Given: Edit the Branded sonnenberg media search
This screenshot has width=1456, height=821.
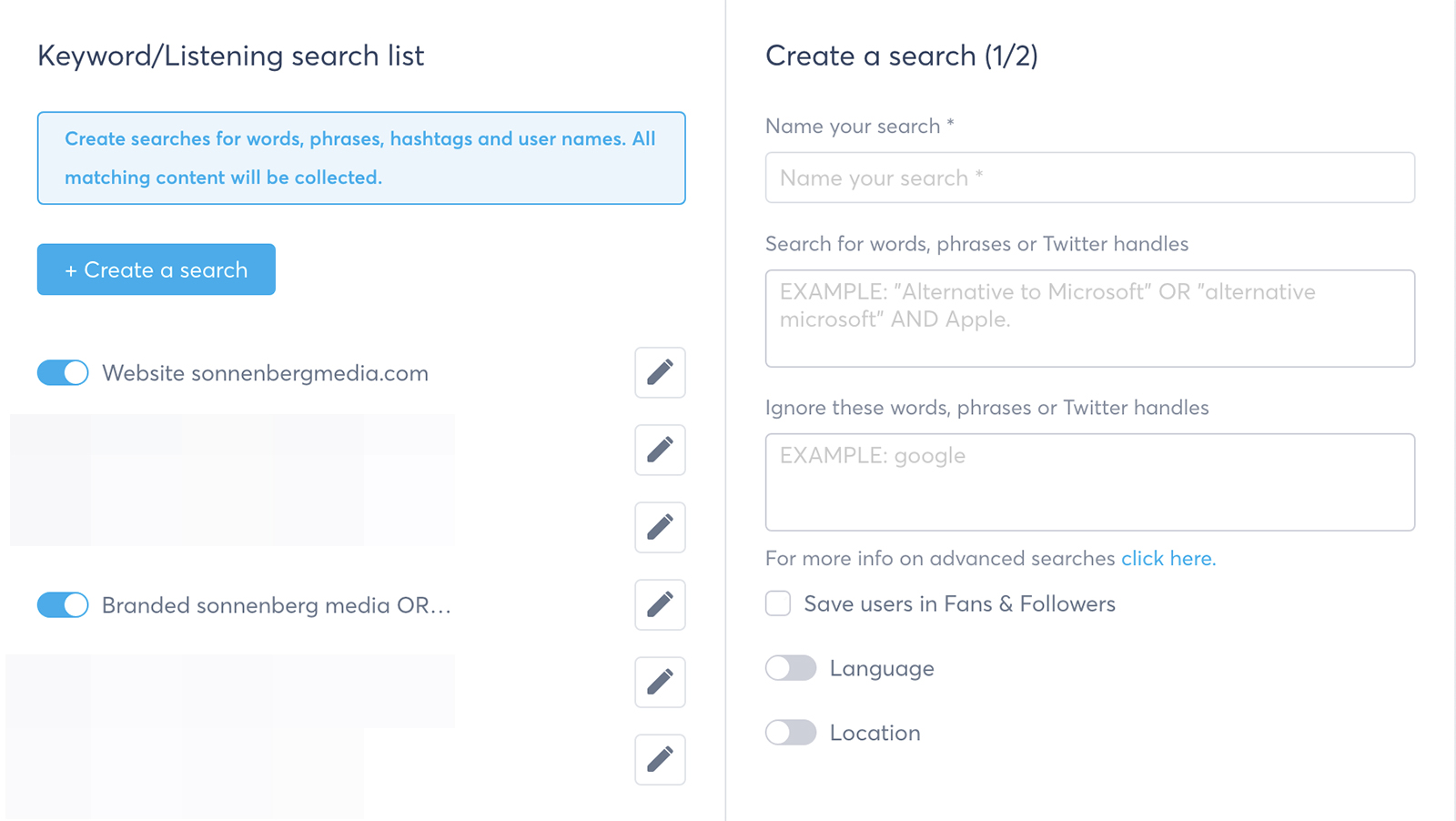Looking at the screenshot, I should [x=660, y=604].
